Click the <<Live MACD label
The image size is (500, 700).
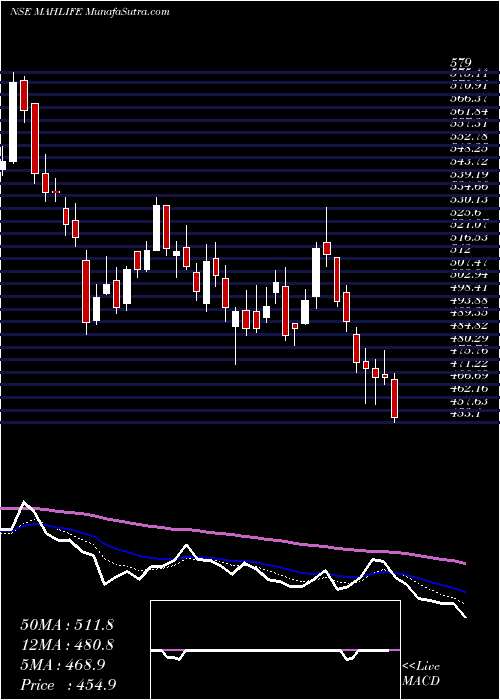tap(421, 673)
